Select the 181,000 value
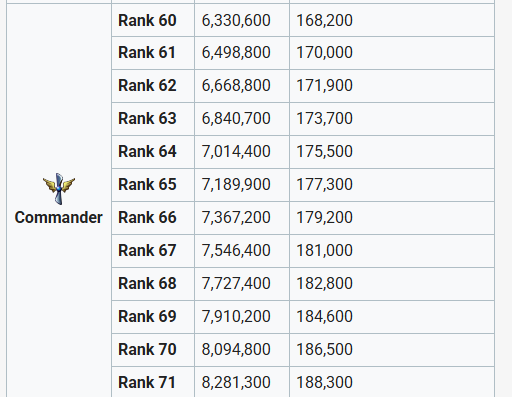The width and height of the screenshot is (512, 397). pos(324,250)
